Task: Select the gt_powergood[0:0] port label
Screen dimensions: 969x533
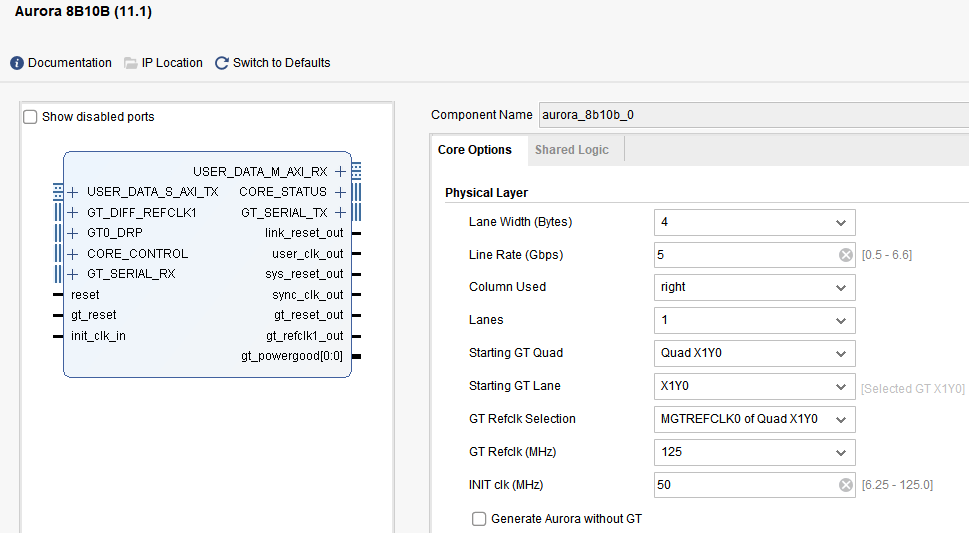Action: pyautogui.click(x=292, y=356)
